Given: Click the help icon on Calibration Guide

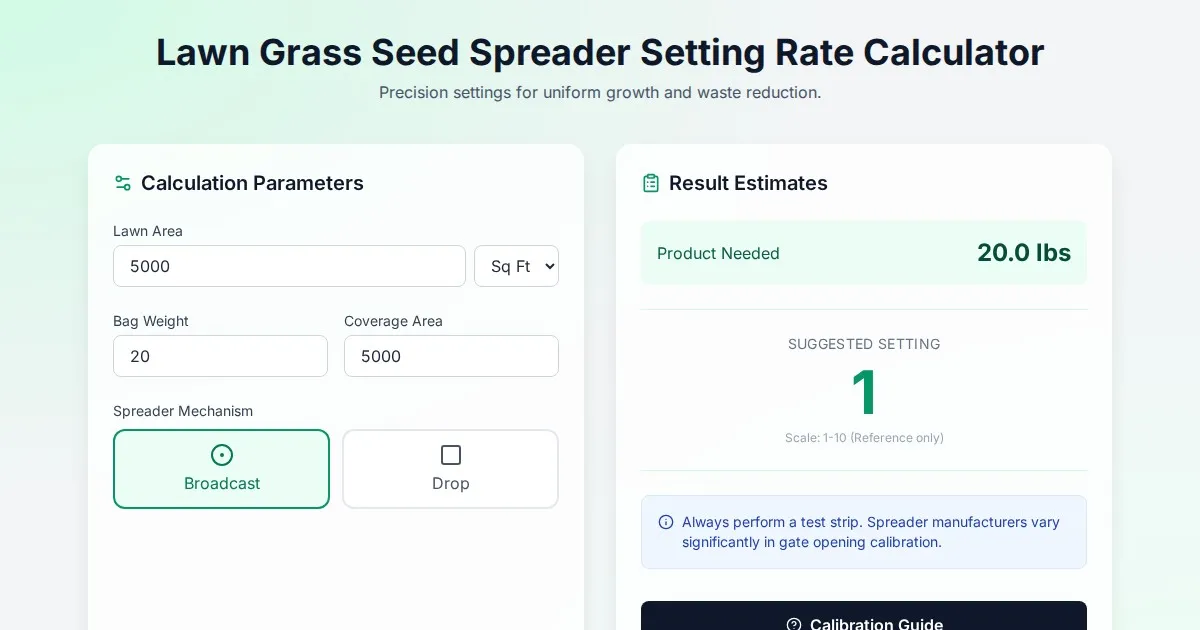Looking at the screenshot, I should coord(794,624).
